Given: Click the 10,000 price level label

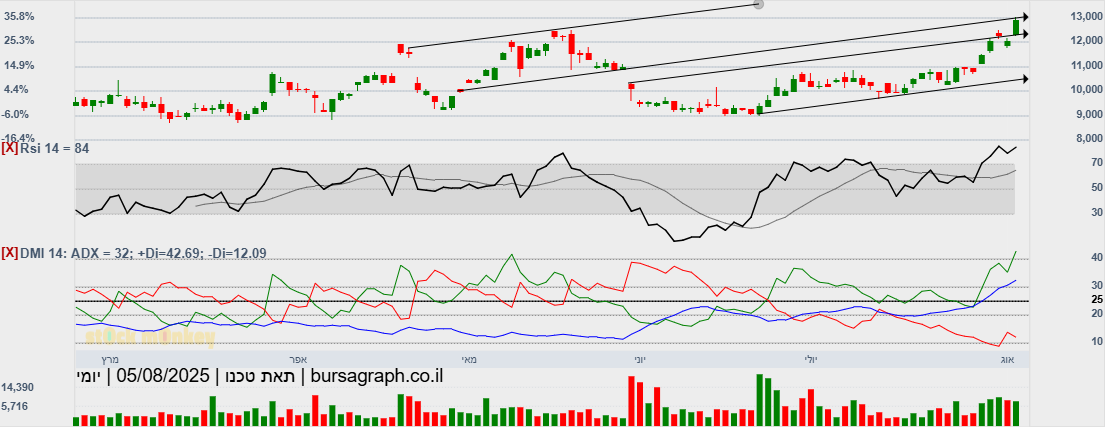Looking at the screenshot, I should [1086, 89].
